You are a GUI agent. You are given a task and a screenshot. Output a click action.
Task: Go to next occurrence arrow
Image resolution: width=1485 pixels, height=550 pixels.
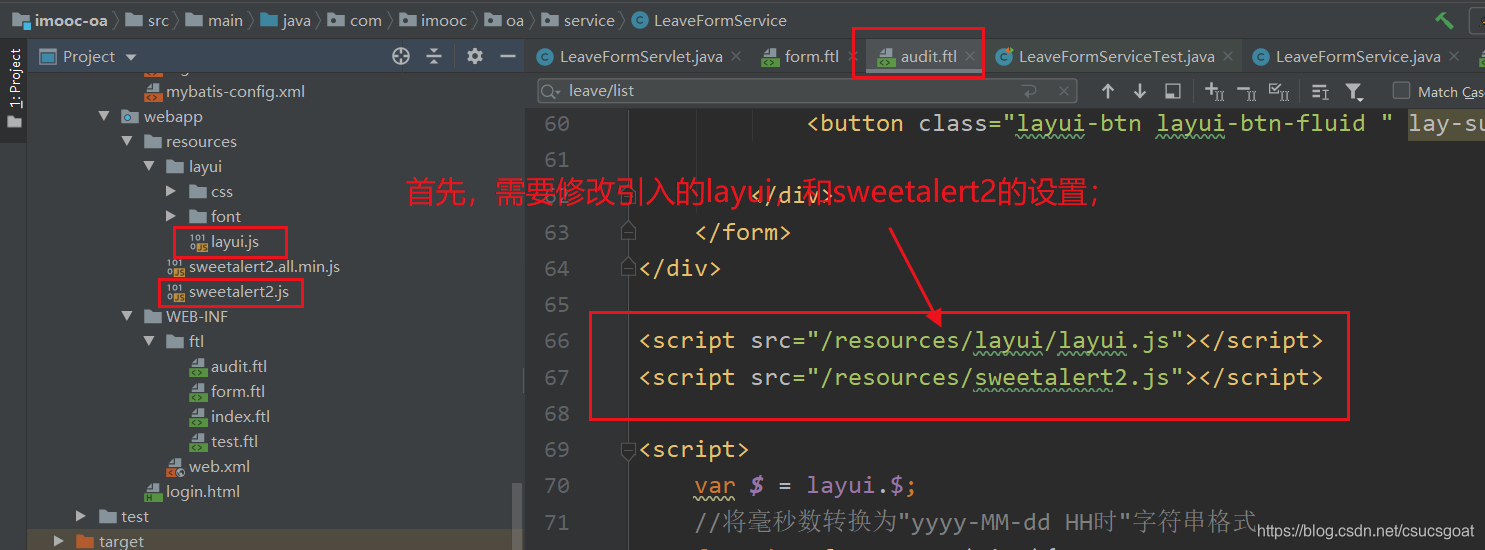pos(1140,91)
